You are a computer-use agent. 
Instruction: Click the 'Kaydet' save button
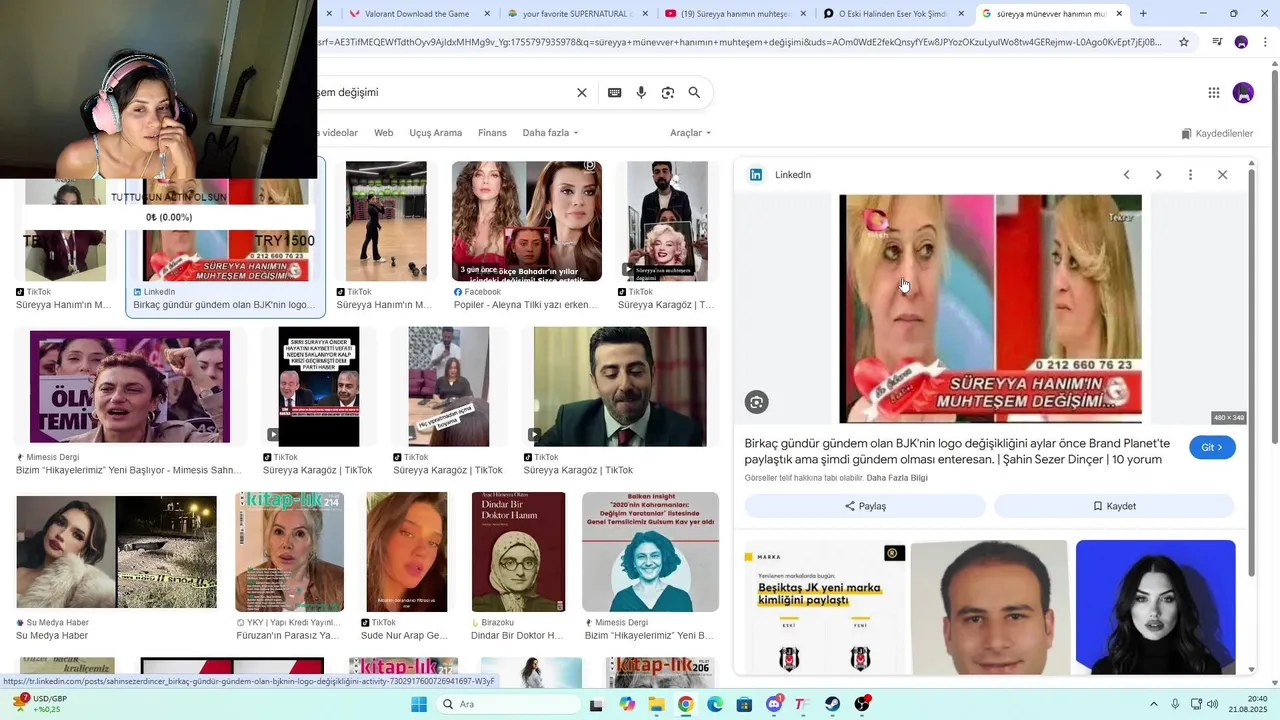[x=1114, y=506]
